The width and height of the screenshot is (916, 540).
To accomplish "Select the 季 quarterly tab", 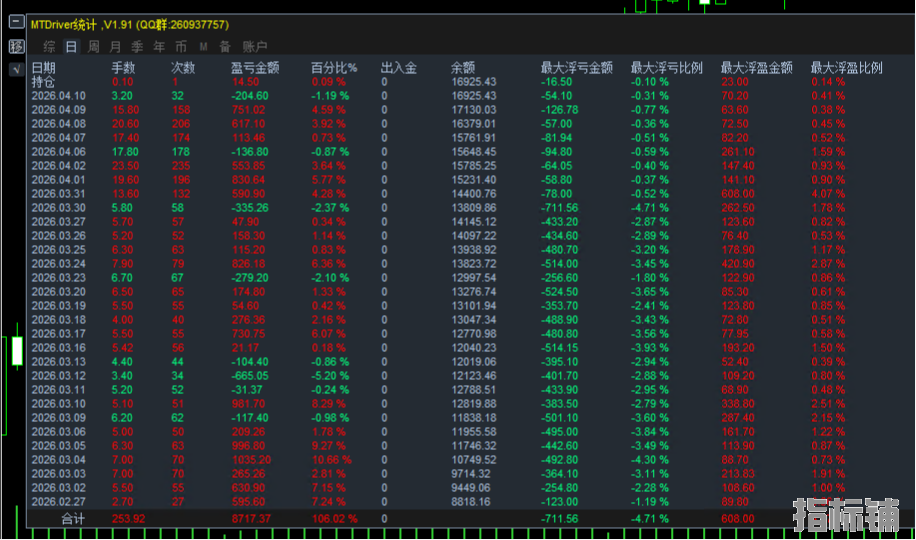I will 137,46.
